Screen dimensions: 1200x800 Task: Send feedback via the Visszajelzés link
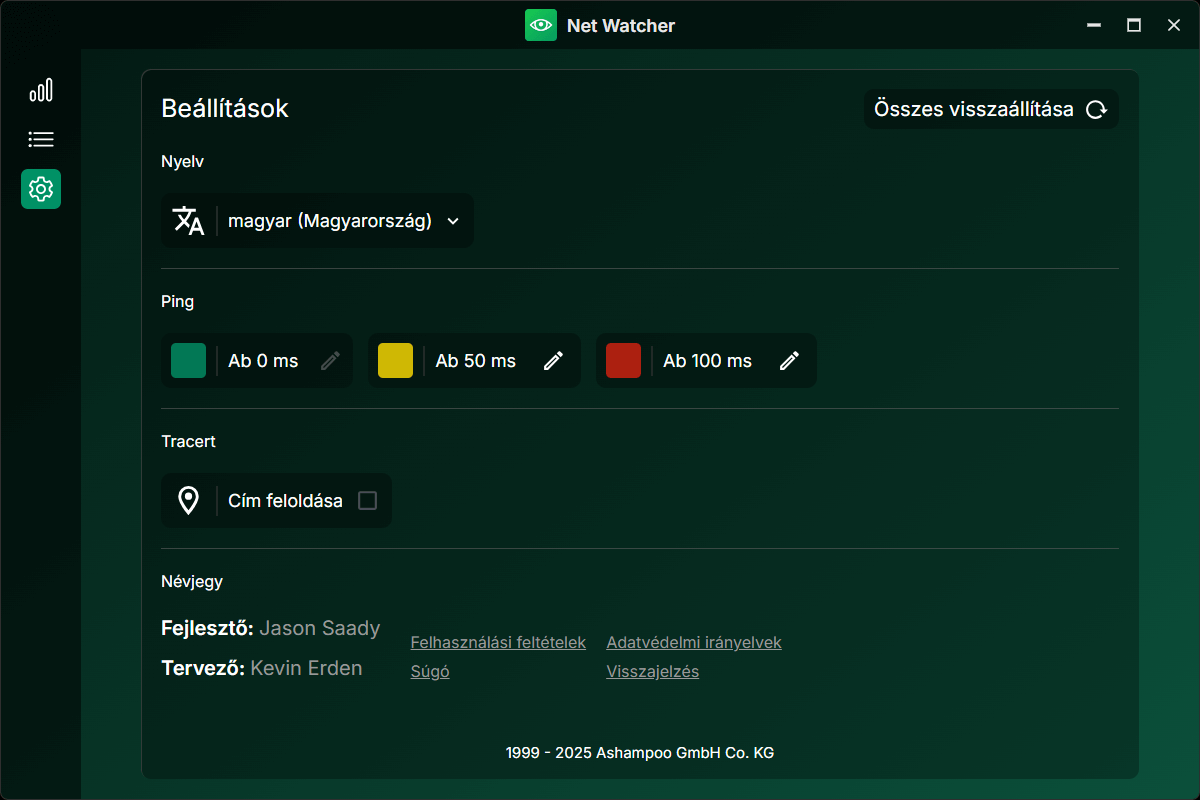pyautogui.click(x=652, y=671)
